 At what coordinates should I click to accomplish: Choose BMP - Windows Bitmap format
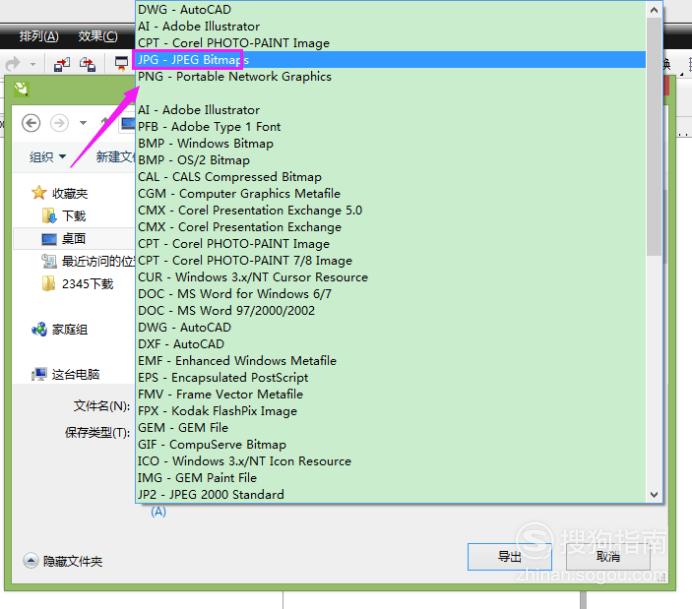coord(391,143)
